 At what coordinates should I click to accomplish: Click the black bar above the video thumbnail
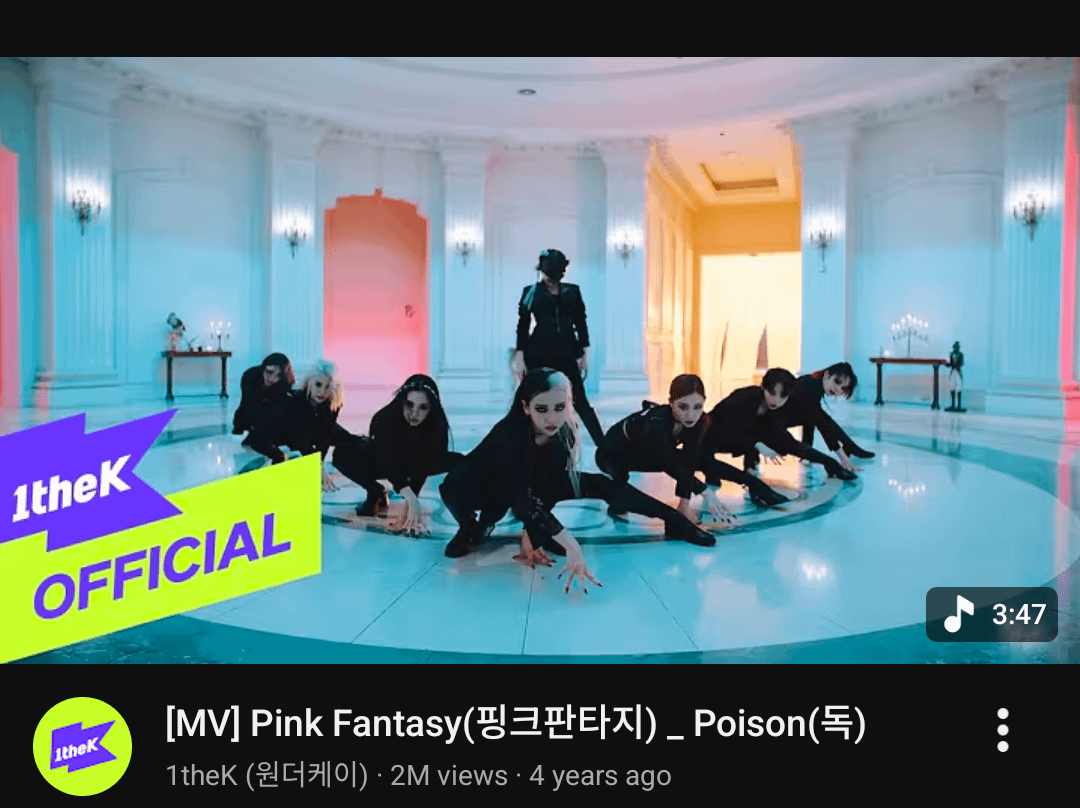tap(540, 28)
